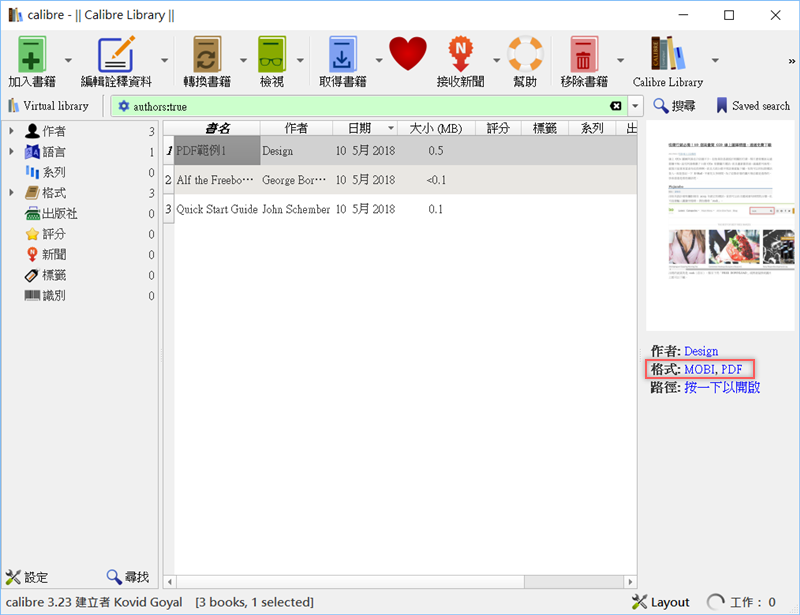Click author cell John Schember
This screenshot has width=800, height=615.
click(296, 209)
